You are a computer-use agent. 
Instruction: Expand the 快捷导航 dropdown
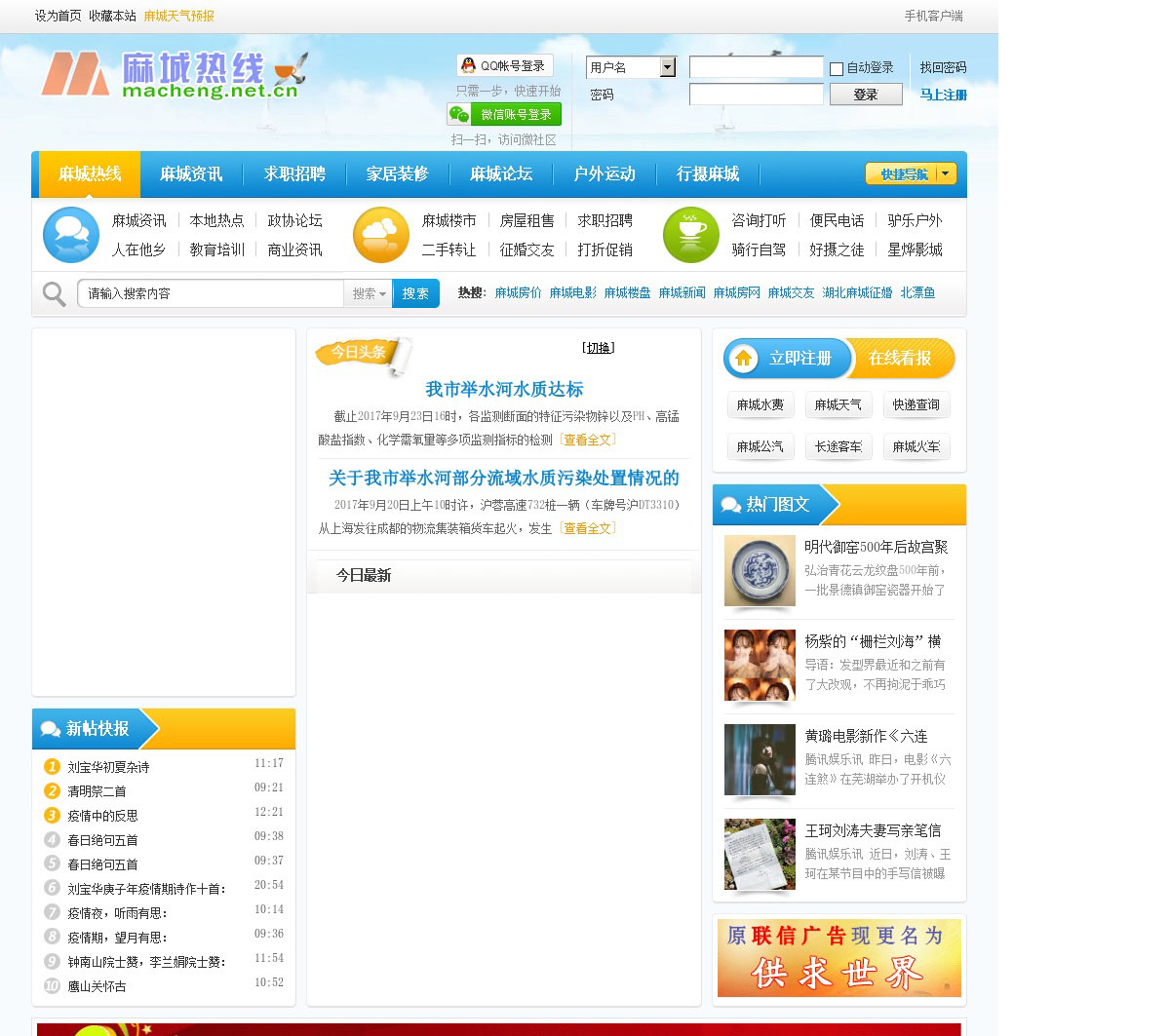945,173
